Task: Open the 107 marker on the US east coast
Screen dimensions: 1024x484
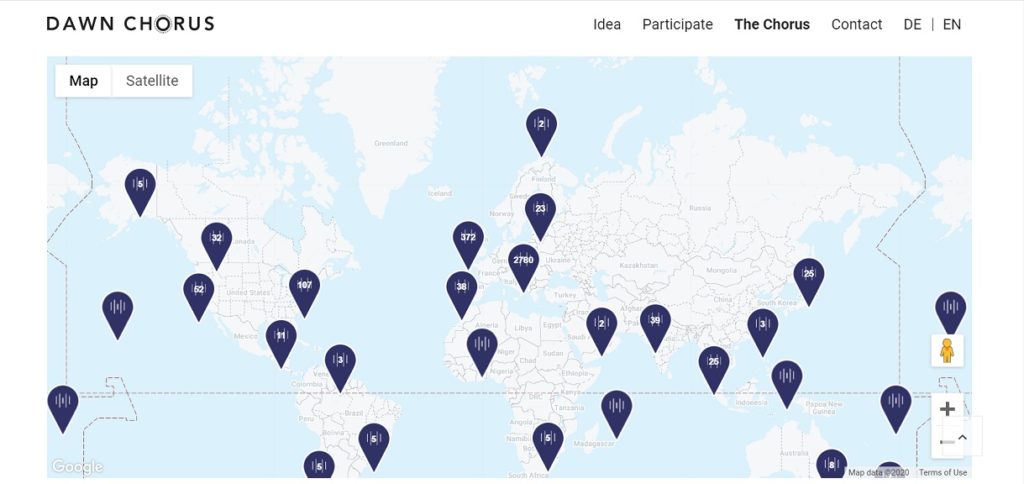Action: (x=304, y=291)
